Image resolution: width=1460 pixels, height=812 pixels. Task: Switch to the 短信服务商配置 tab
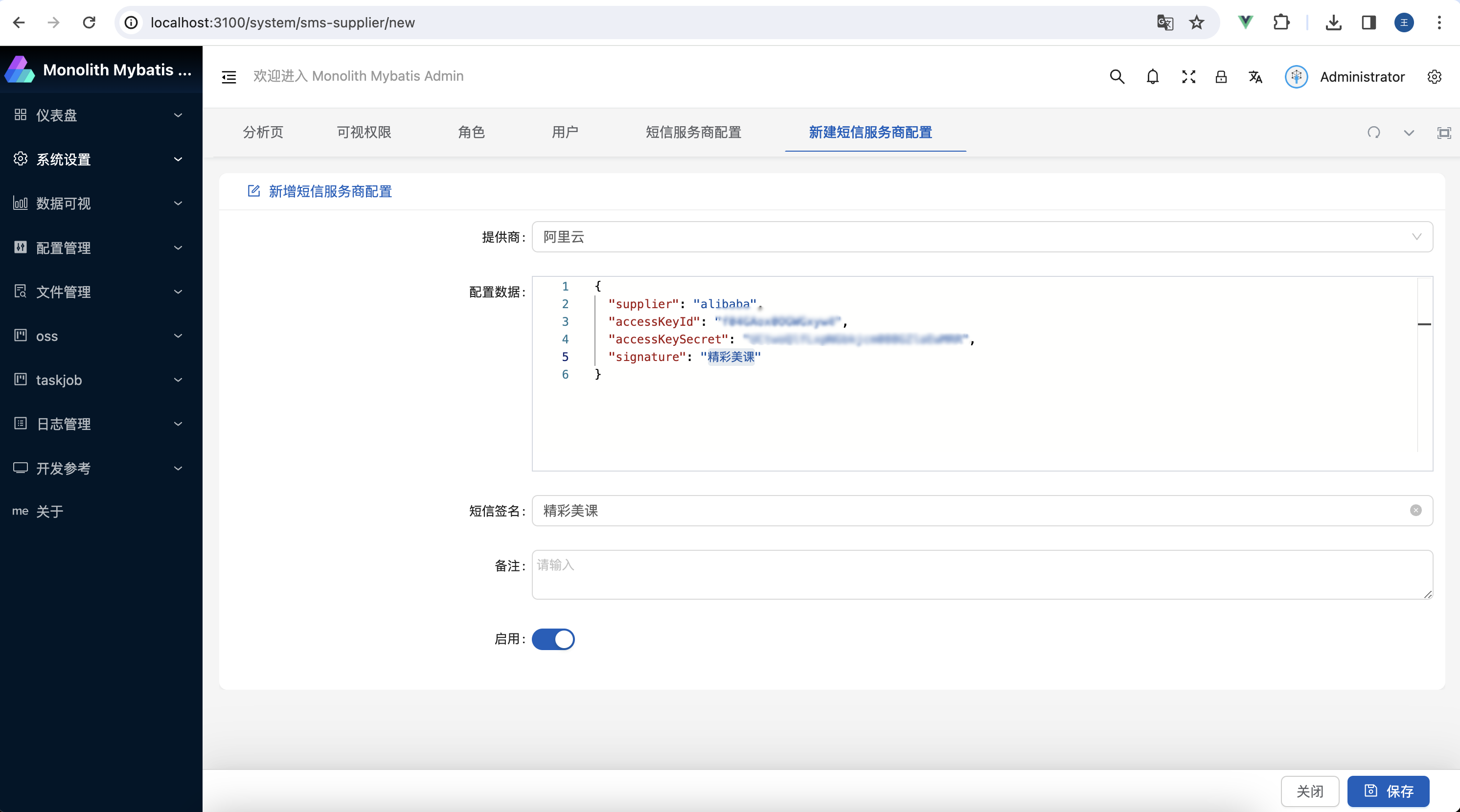pyautogui.click(x=693, y=132)
